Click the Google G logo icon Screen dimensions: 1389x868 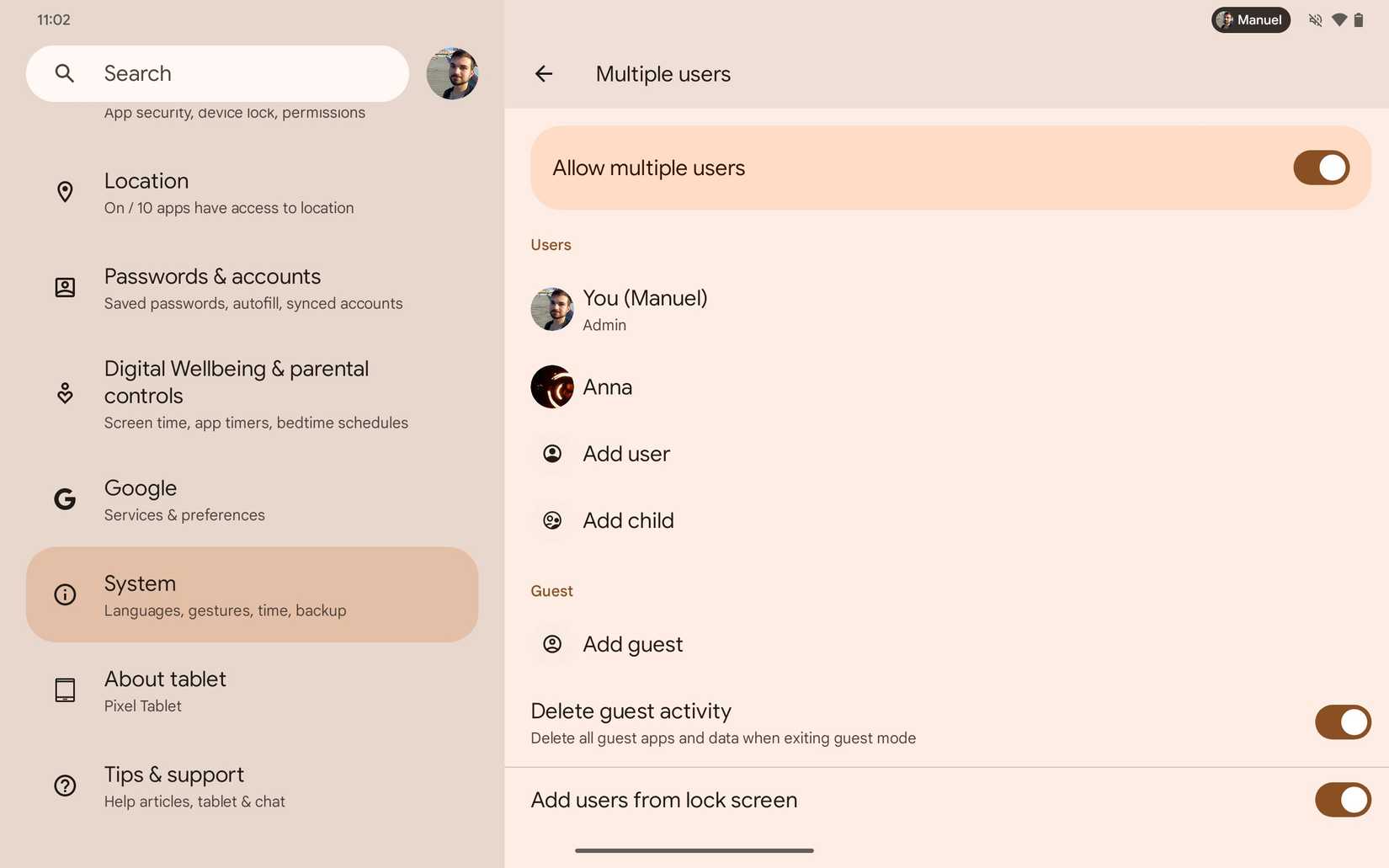[x=65, y=499]
